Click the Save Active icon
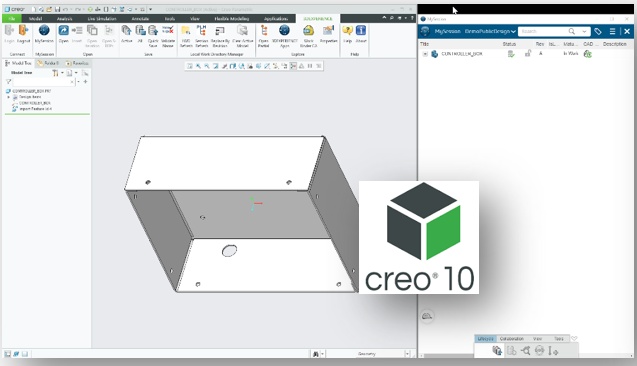 pyautogui.click(x=126, y=30)
